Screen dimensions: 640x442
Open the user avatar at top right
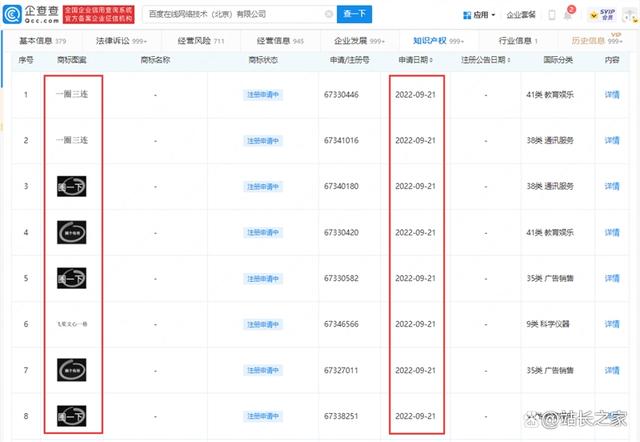[629, 15]
